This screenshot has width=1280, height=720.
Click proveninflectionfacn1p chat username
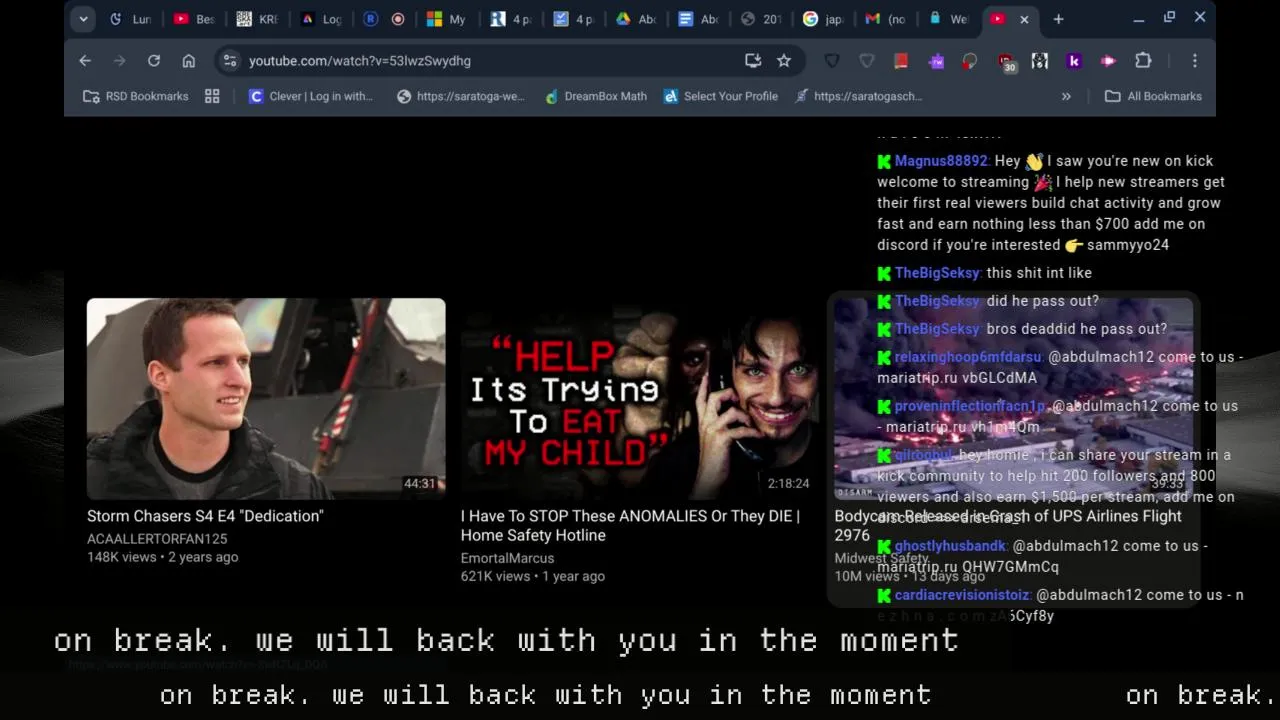969,406
